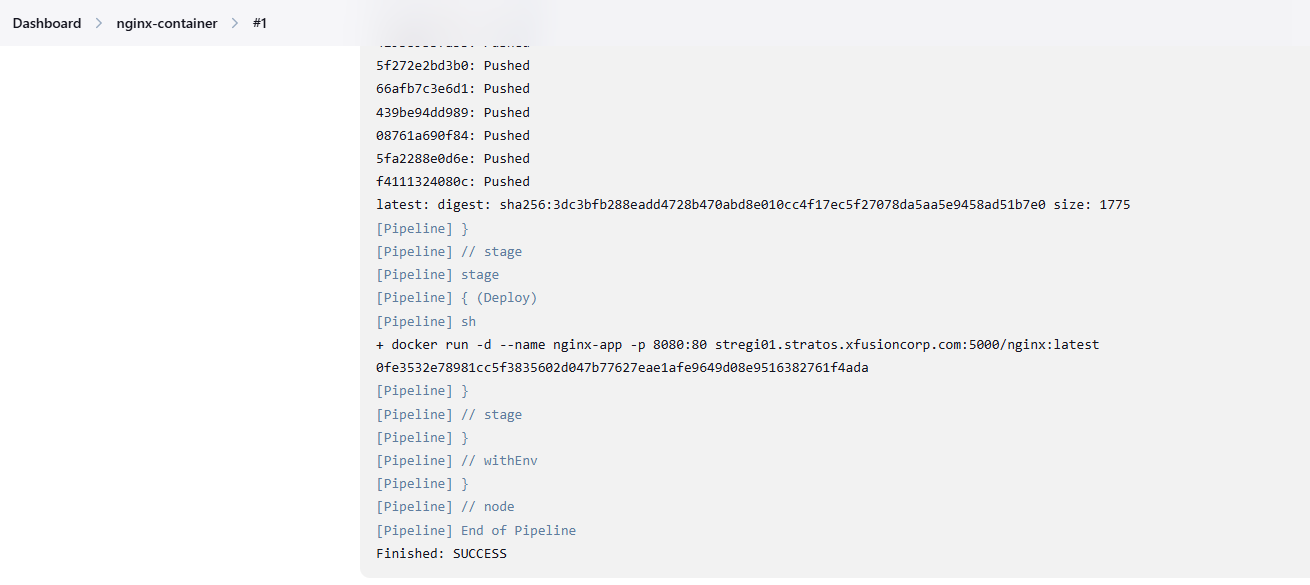Screen dimensions: 1310x585
Task: Click the [Pipeline] // withEnv line
Action: click(457, 460)
